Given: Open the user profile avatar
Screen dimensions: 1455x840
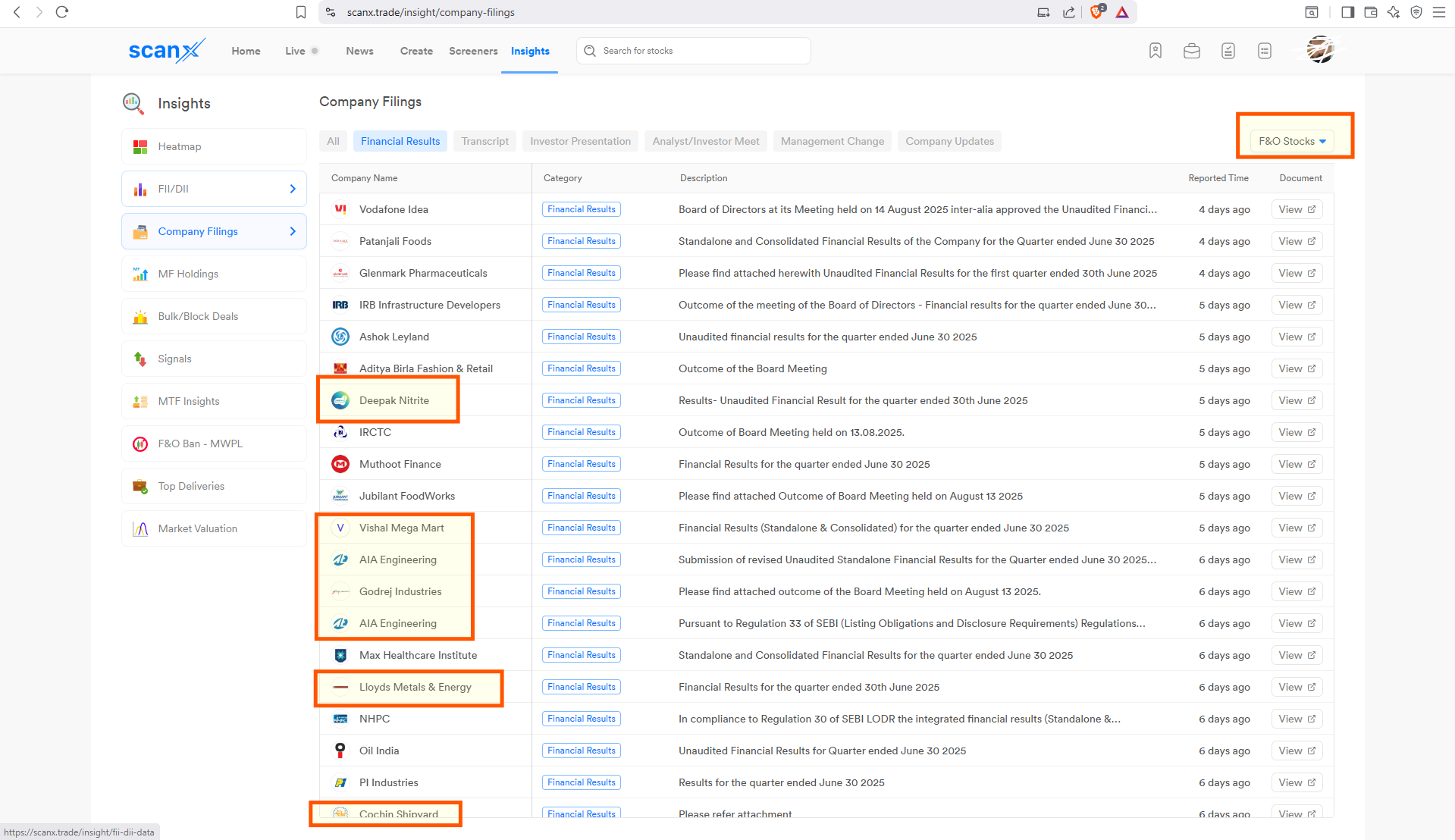Looking at the screenshot, I should [1319, 50].
